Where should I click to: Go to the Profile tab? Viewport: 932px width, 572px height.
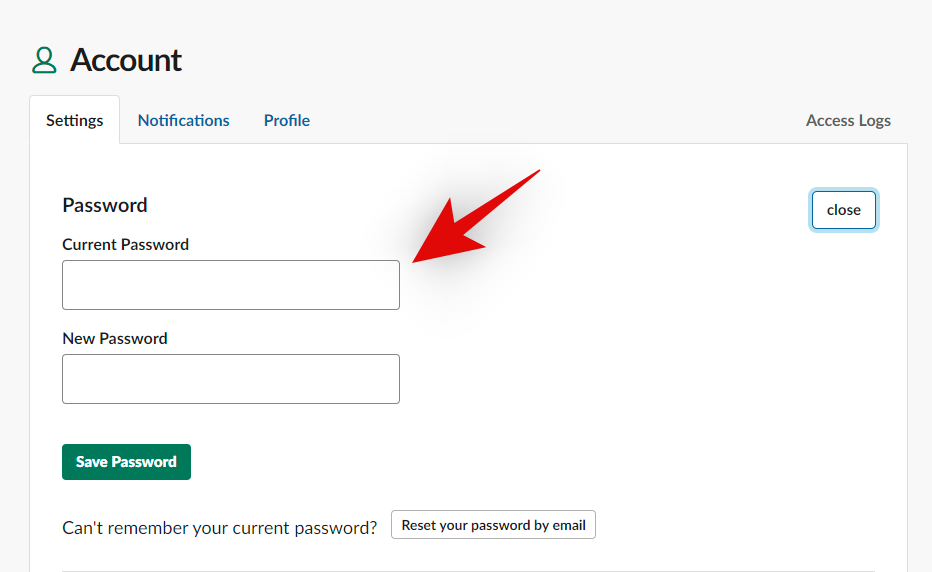pyautogui.click(x=287, y=120)
